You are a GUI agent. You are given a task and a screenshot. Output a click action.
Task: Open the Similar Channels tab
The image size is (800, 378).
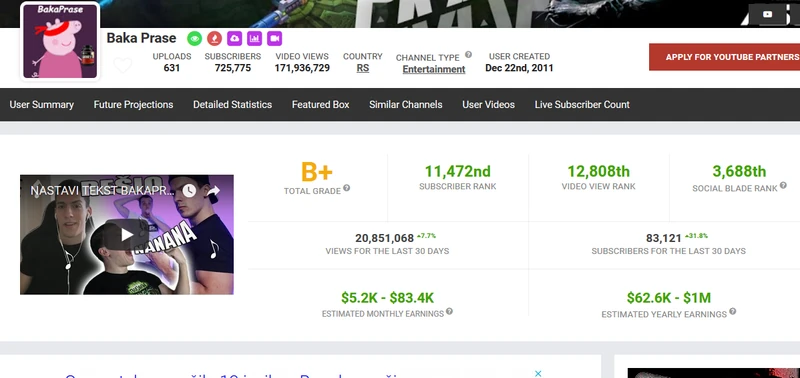coord(406,105)
